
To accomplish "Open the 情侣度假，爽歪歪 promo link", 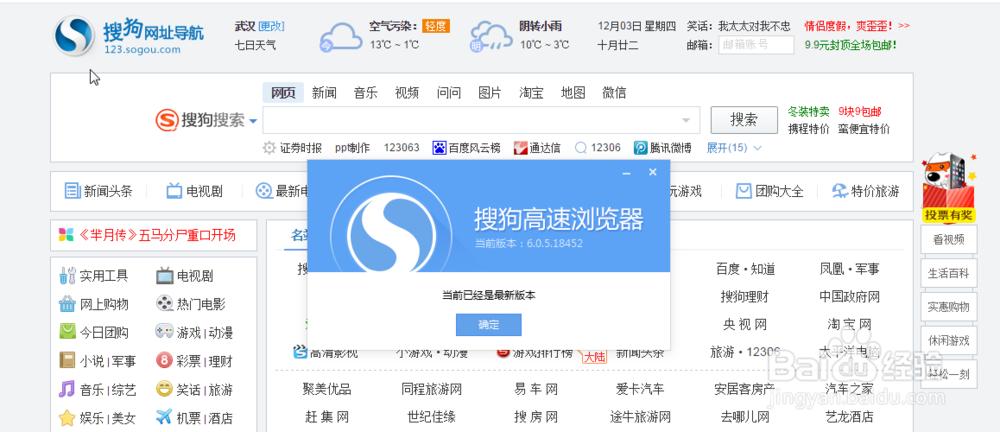I will coord(857,26).
